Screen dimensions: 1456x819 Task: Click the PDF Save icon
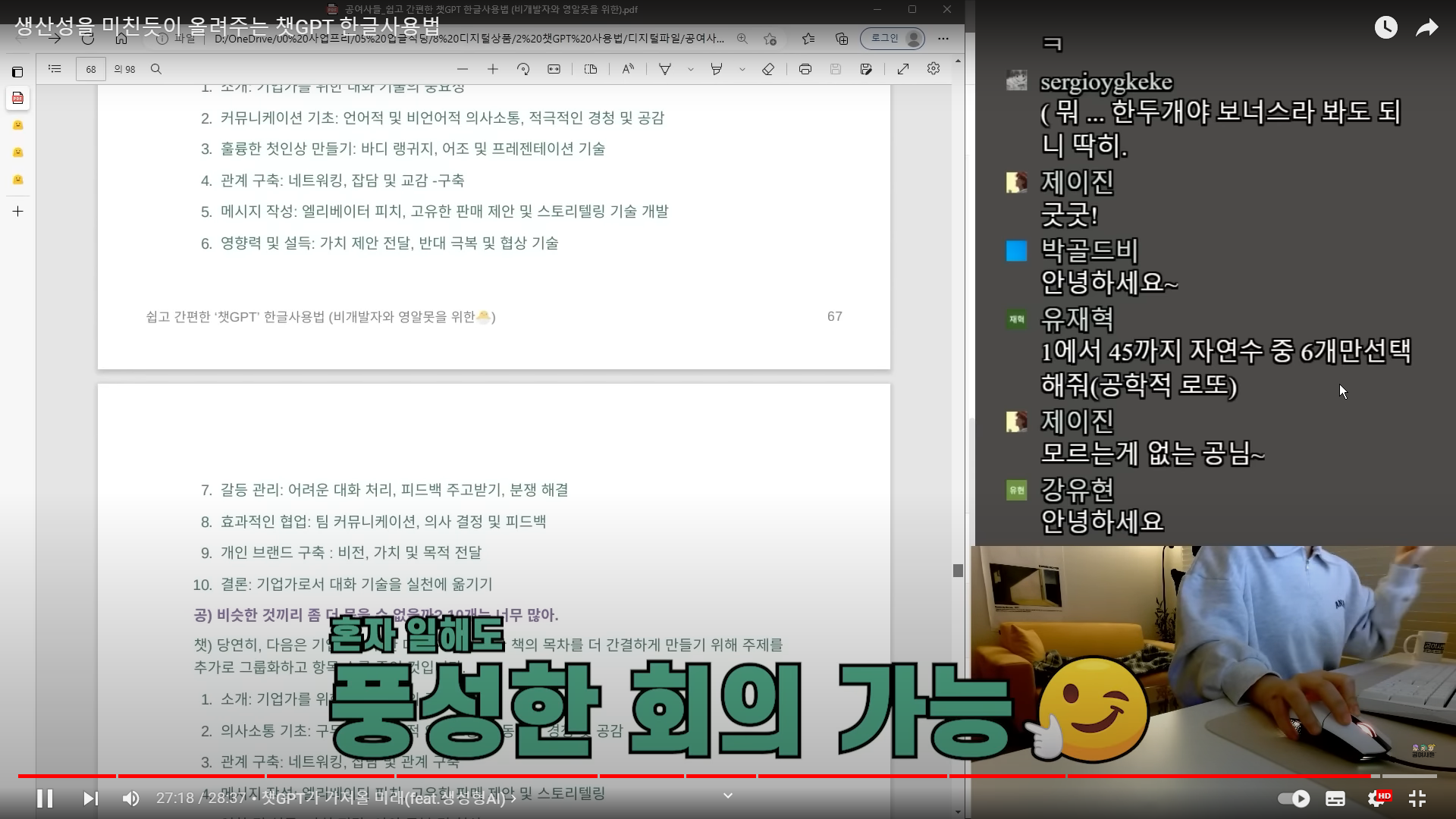tap(836, 69)
